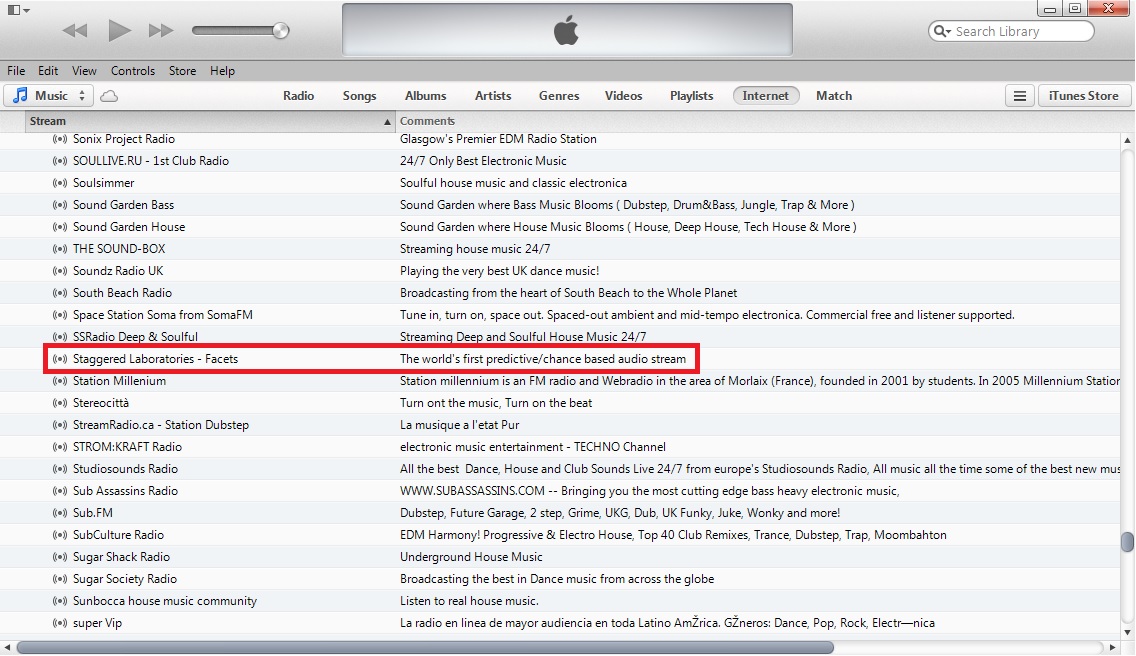
Task: Click stream icon for Soundz Radio UK
Action: pos(60,270)
